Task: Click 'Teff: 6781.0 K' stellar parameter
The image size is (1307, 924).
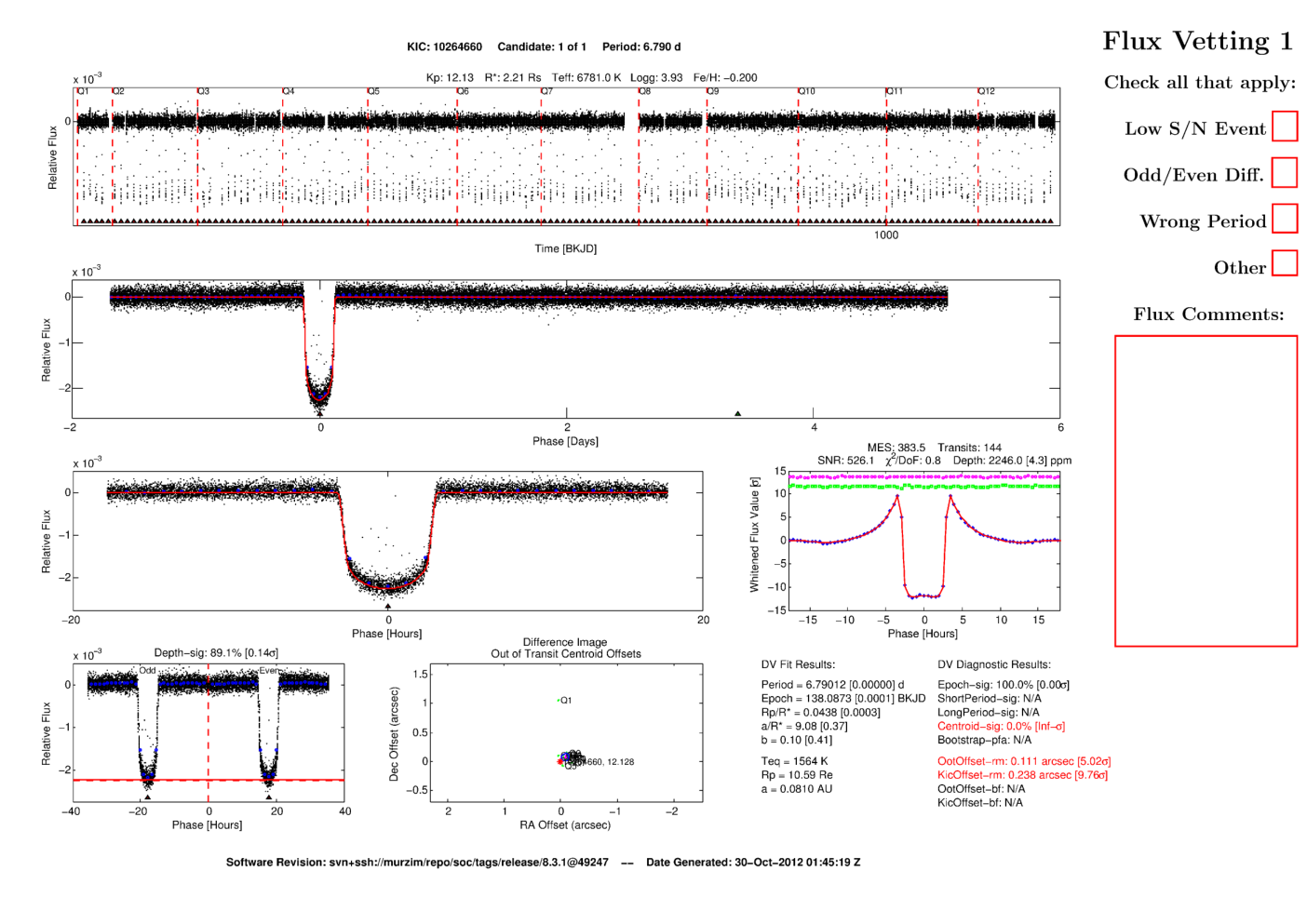Action: click(586, 78)
